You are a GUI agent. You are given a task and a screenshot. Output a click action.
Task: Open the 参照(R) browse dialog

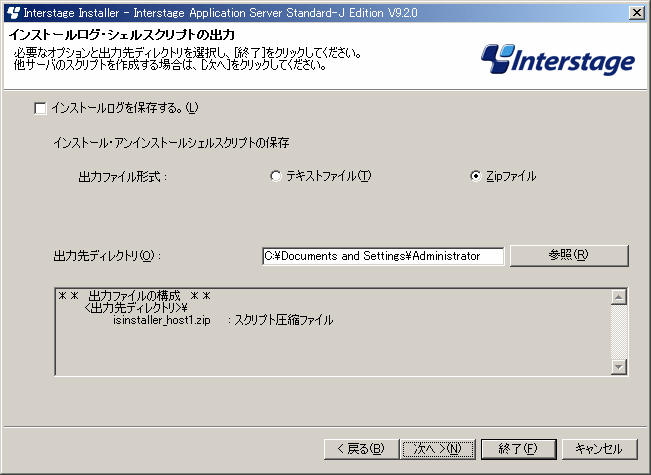click(x=569, y=255)
